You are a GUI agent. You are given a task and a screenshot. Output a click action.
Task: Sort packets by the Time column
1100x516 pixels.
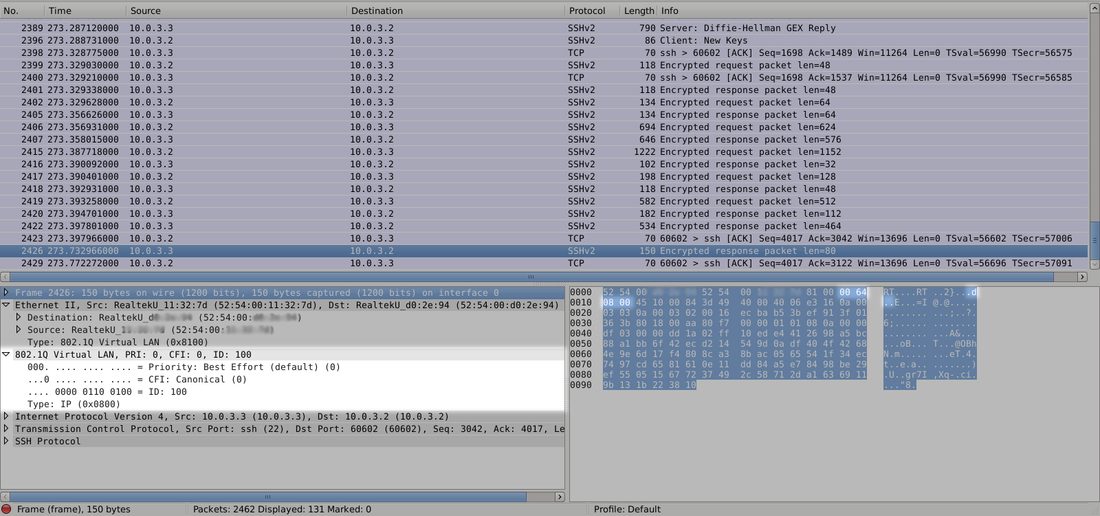click(85, 11)
